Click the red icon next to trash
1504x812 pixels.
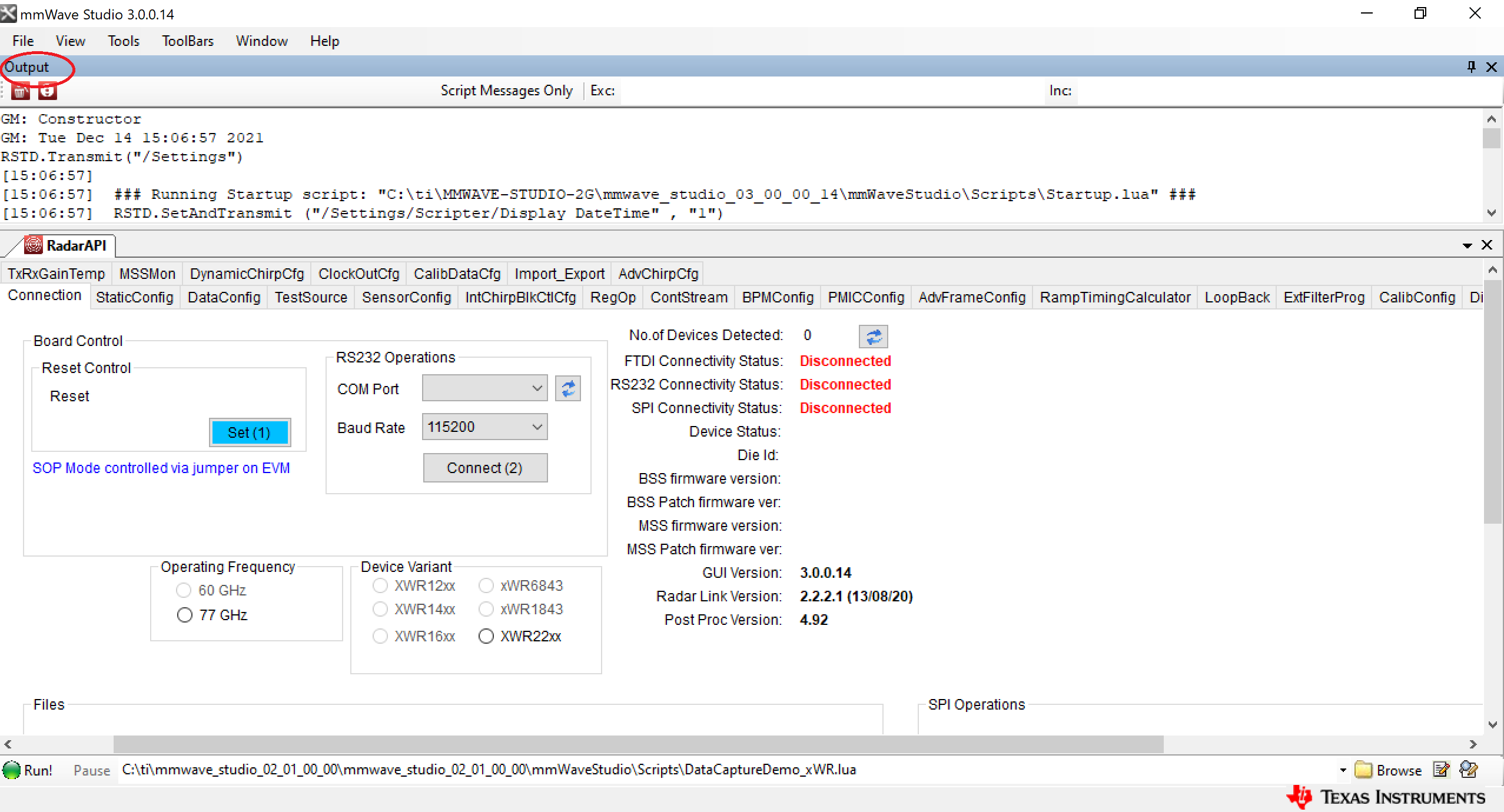click(x=47, y=91)
